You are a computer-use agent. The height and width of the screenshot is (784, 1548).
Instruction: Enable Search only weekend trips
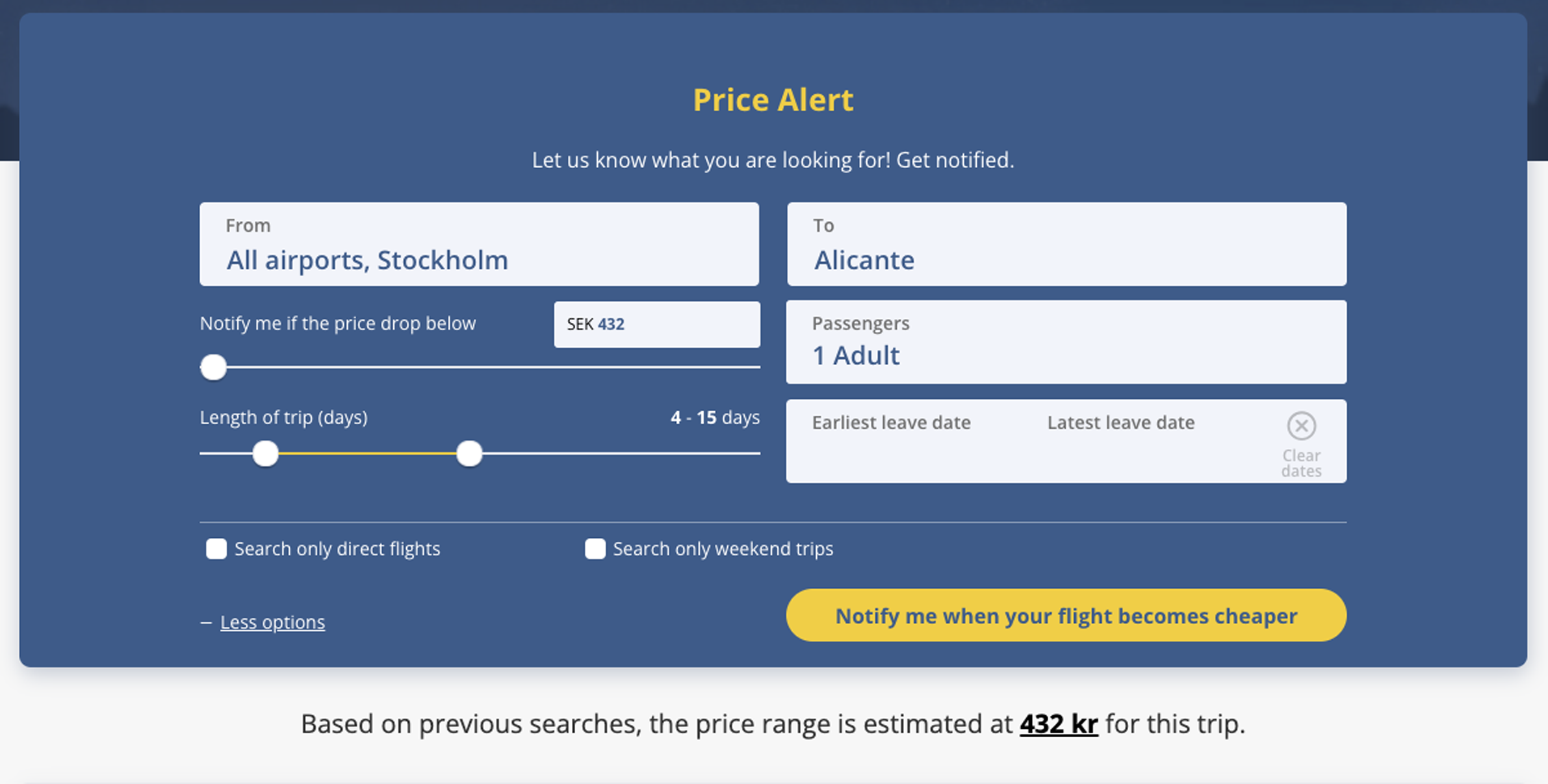click(x=595, y=549)
